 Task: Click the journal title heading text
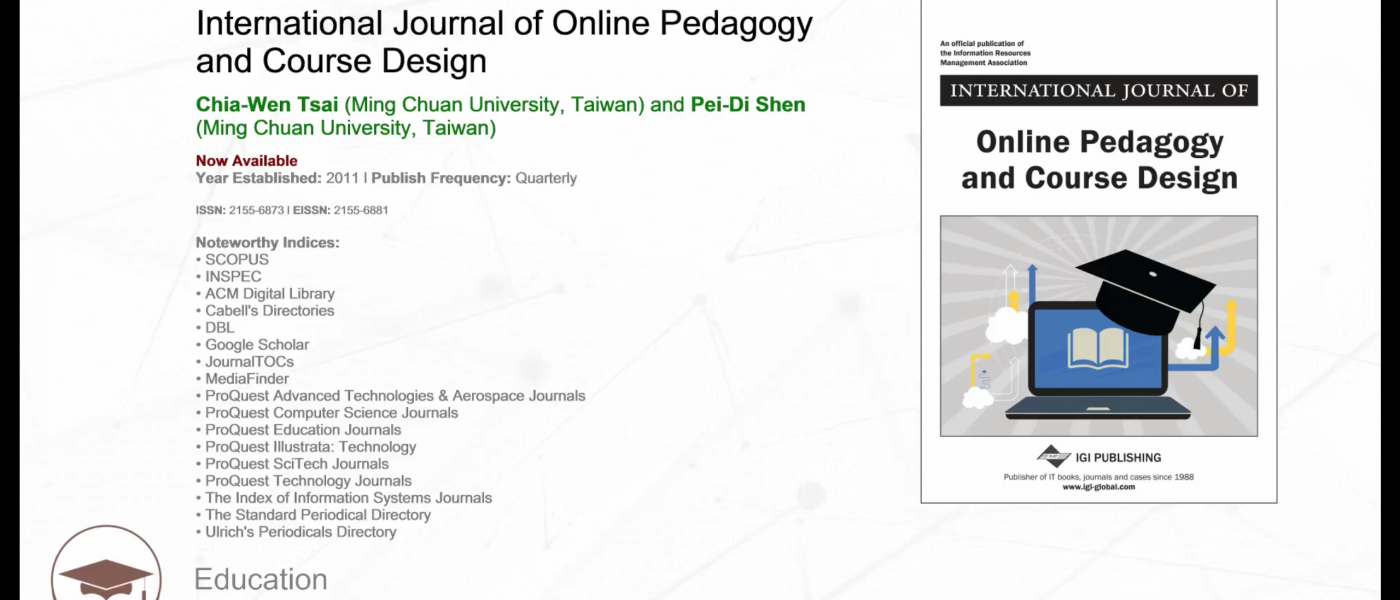pyautogui.click(x=504, y=42)
